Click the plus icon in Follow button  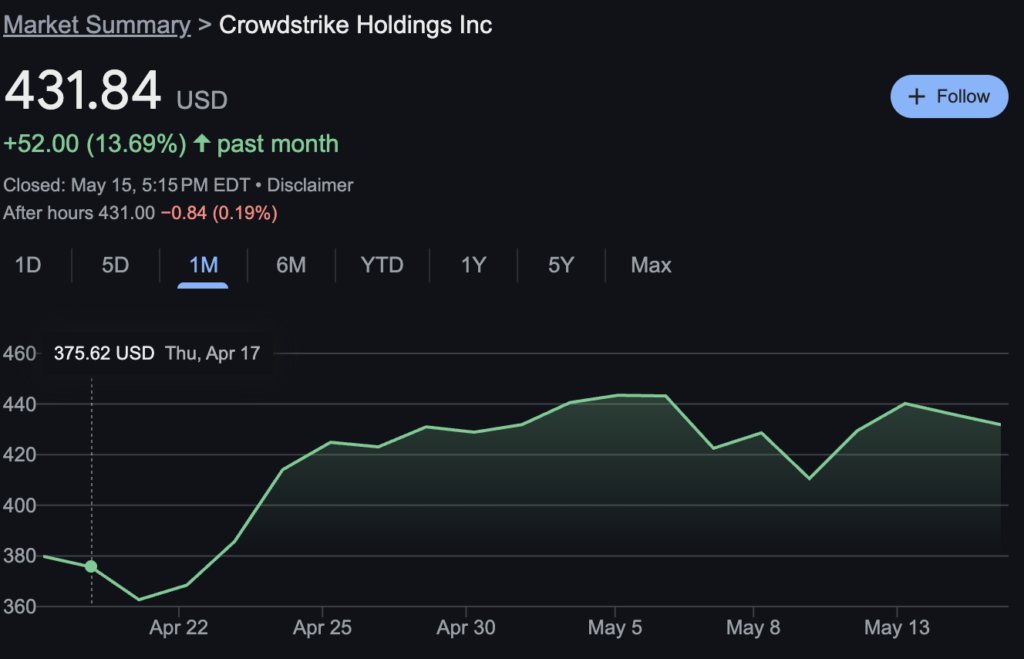tap(916, 97)
